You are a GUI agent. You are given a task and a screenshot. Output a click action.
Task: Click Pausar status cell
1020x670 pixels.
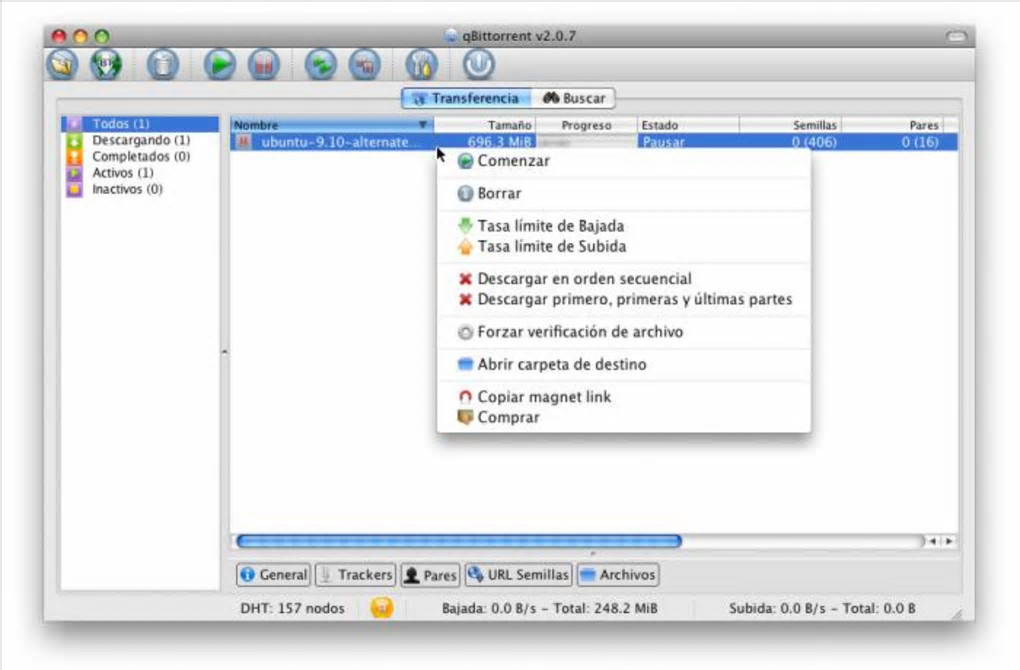click(663, 142)
